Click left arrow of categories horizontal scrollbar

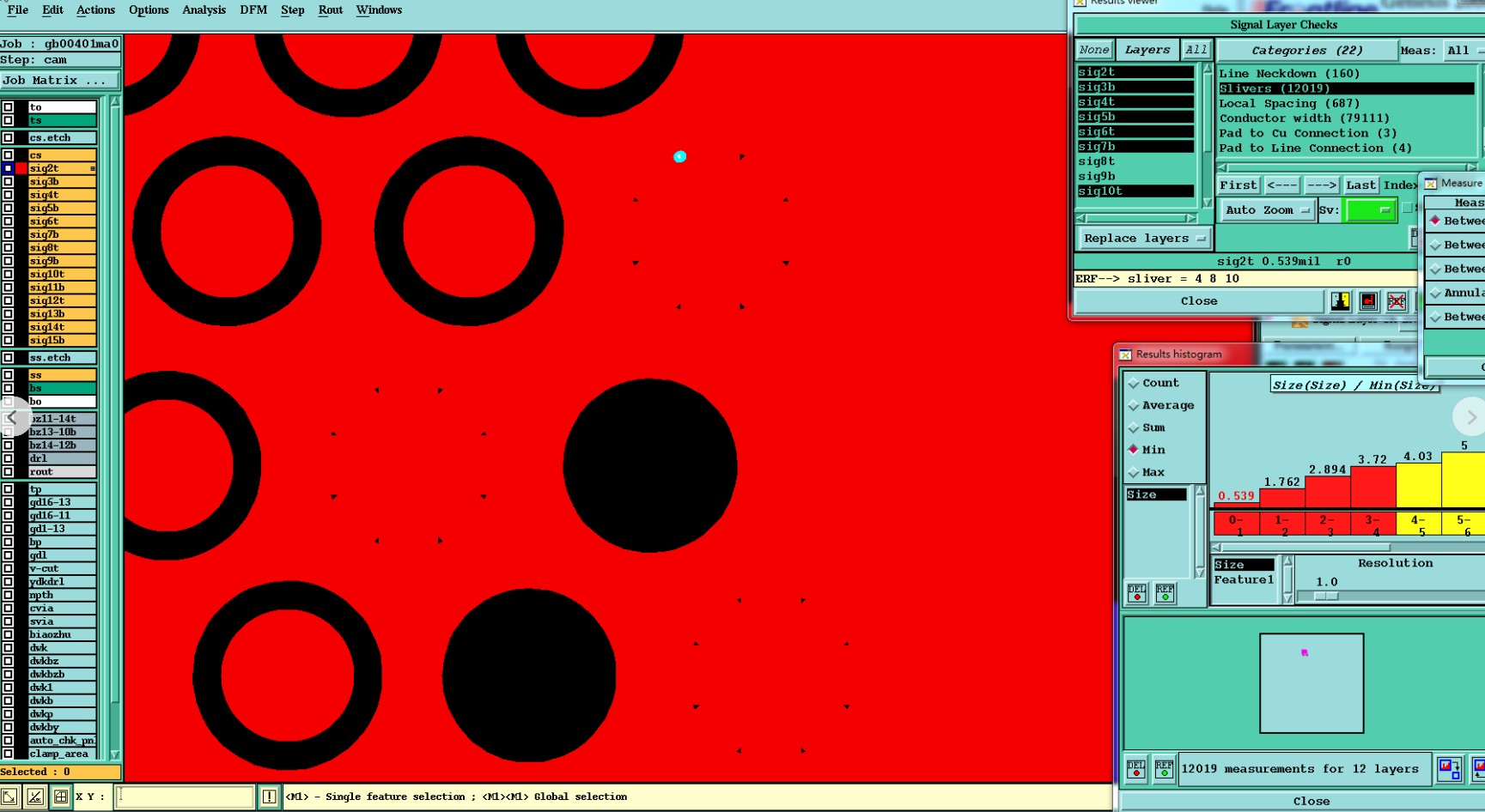point(1223,168)
